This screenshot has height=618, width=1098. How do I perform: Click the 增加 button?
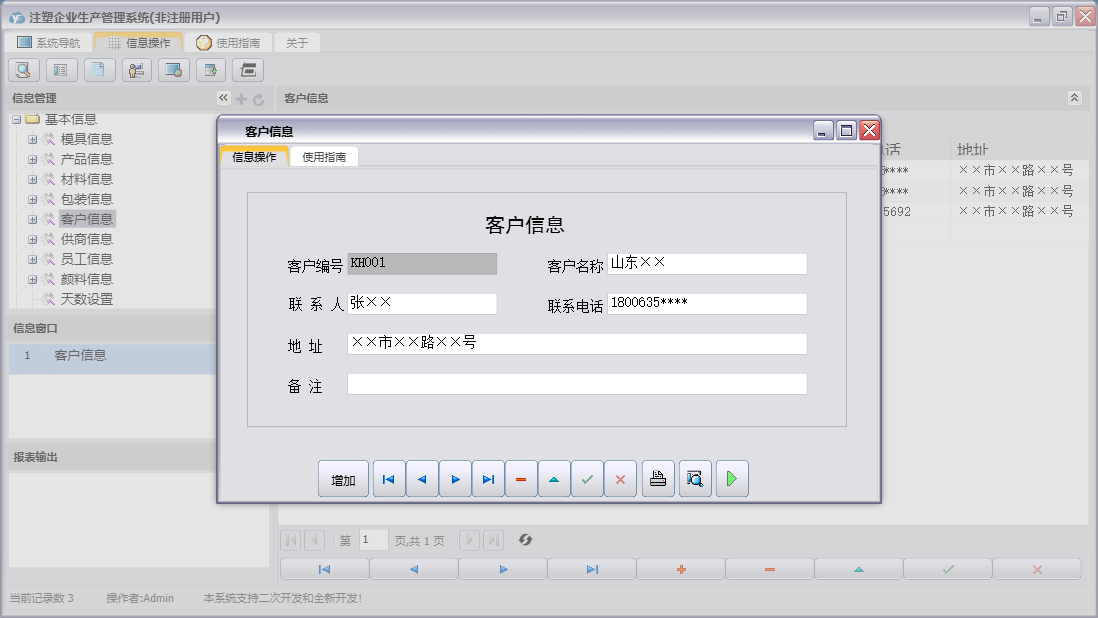343,480
